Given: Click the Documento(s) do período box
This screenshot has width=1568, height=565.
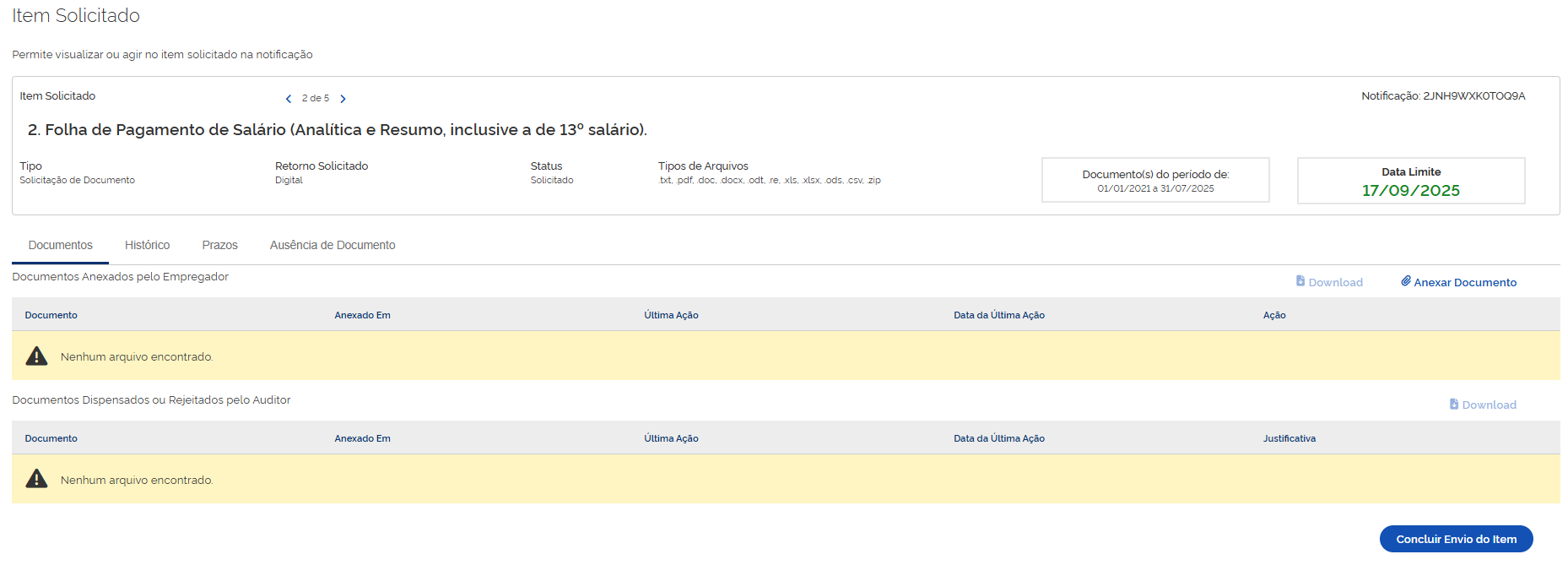Looking at the screenshot, I should point(1155,180).
